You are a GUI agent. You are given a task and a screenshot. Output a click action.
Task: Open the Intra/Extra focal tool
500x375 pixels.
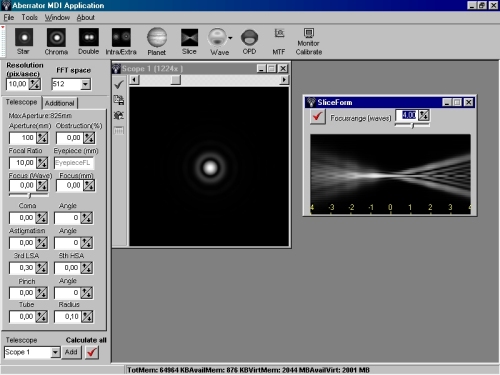[121, 42]
